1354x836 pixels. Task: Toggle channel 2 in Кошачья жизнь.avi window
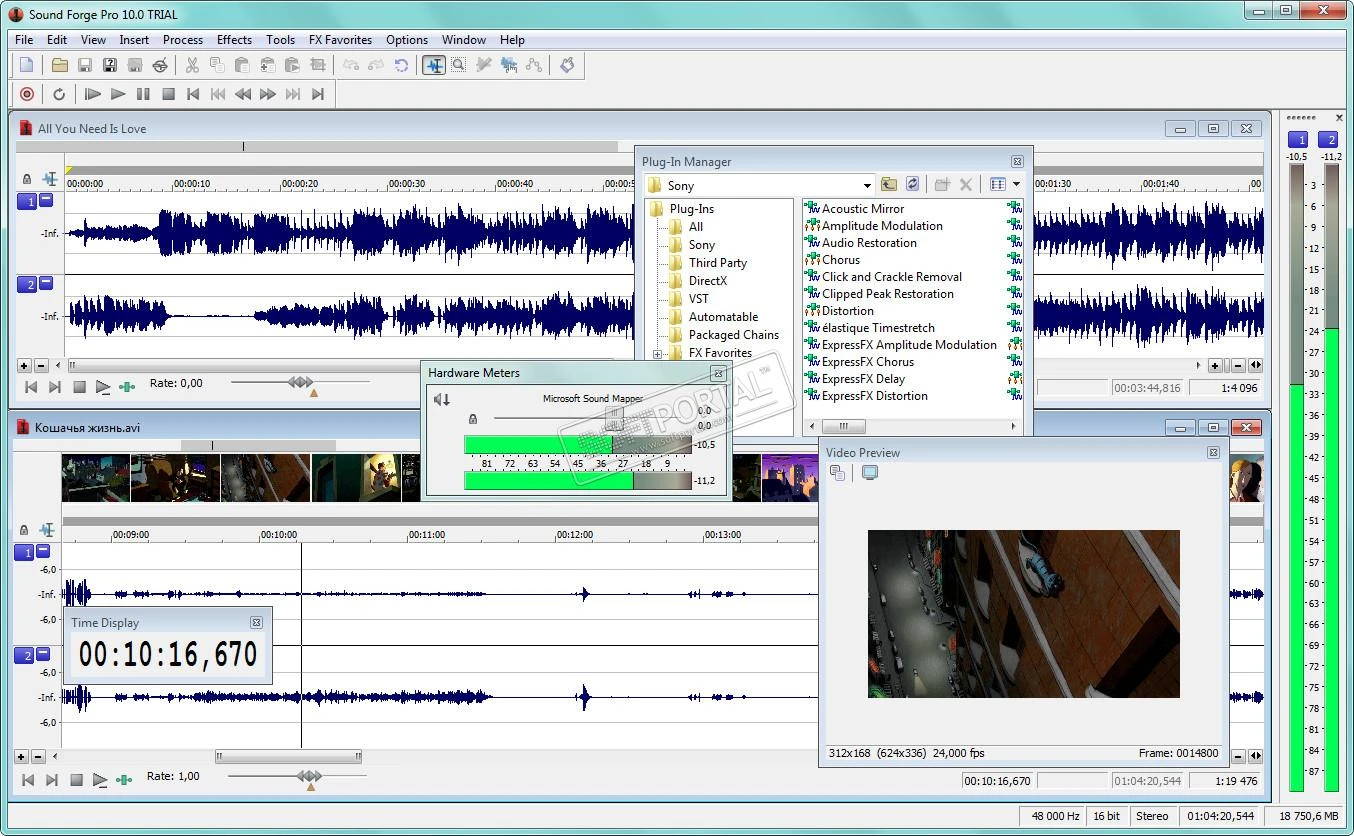[x=25, y=656]
